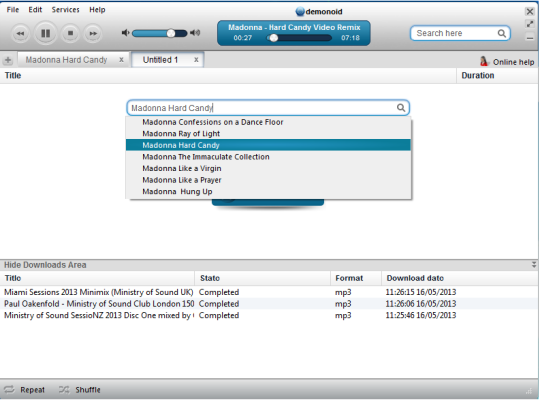The image size is (540, 404).
Task: Open the Services menu
Action: pos(65,10)
